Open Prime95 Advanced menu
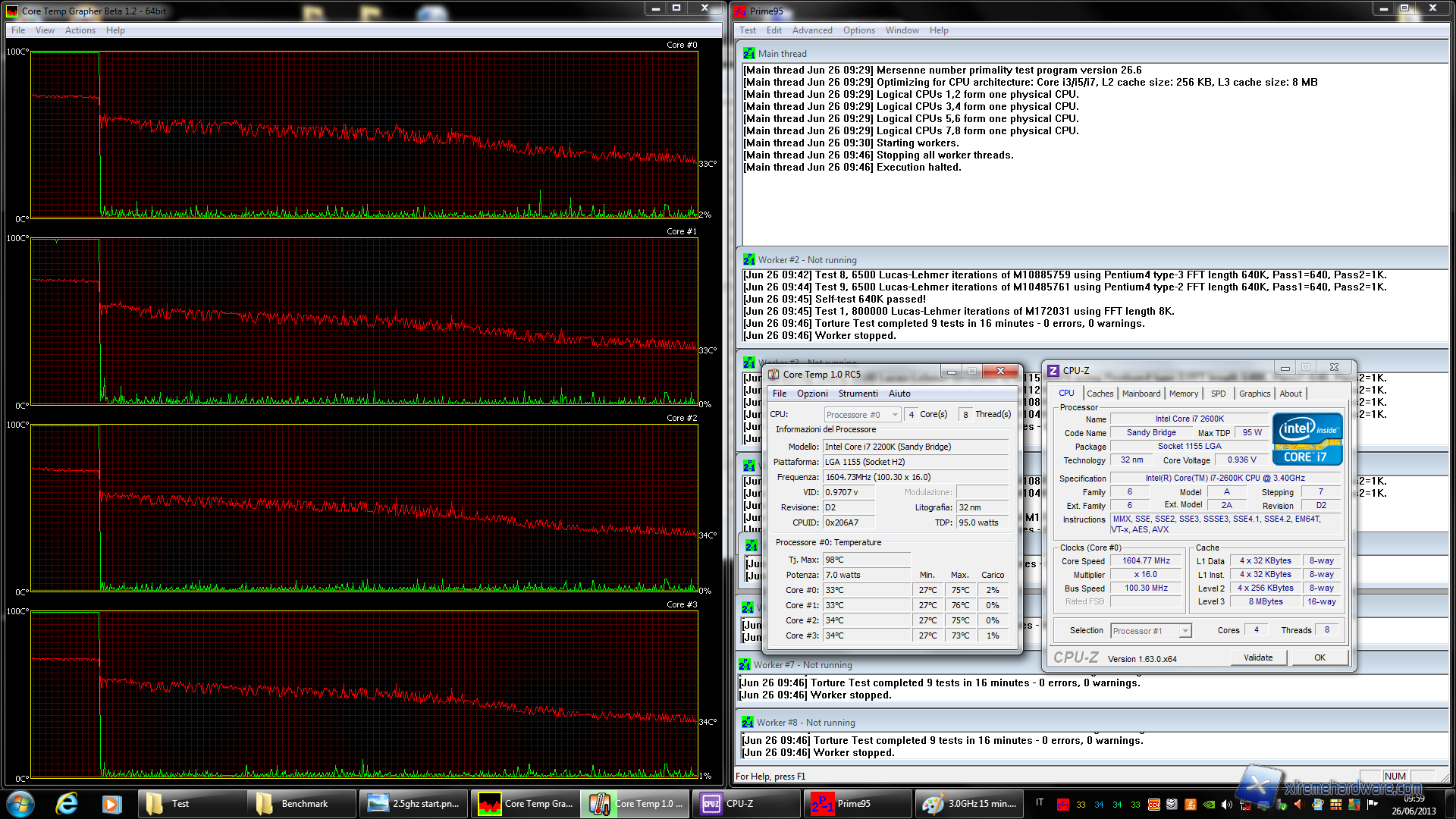This screenshot has height=819, width=1456. (x=811, y=30)
